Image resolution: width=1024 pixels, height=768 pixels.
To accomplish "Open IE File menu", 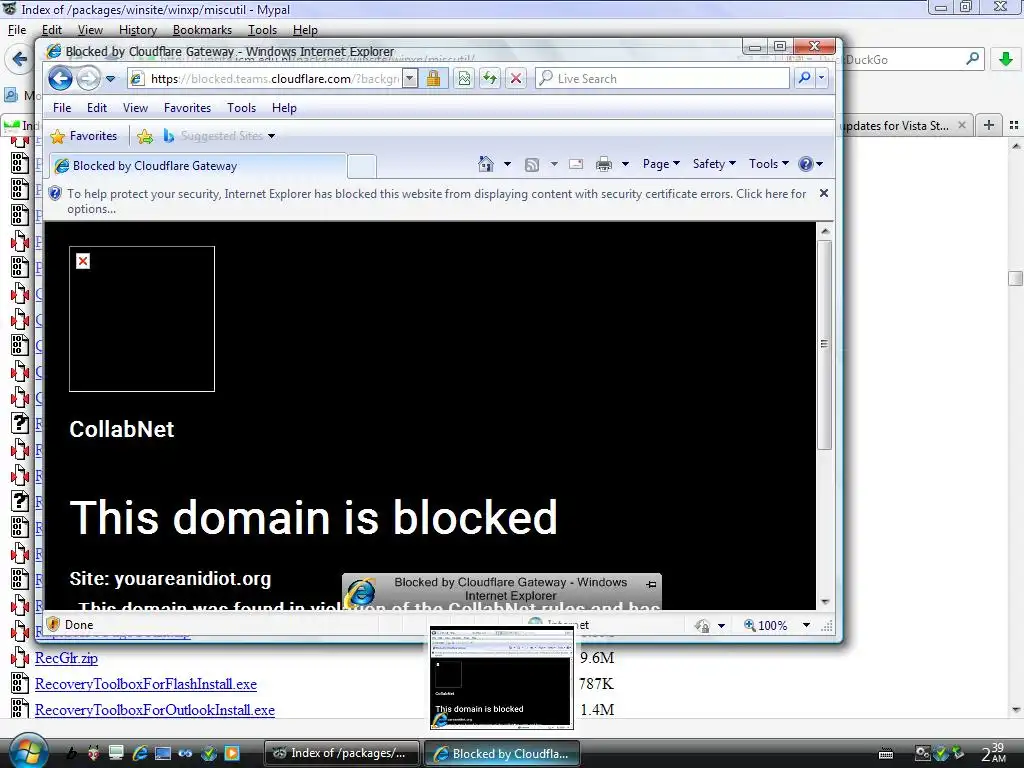I will (x=62, y=108).
